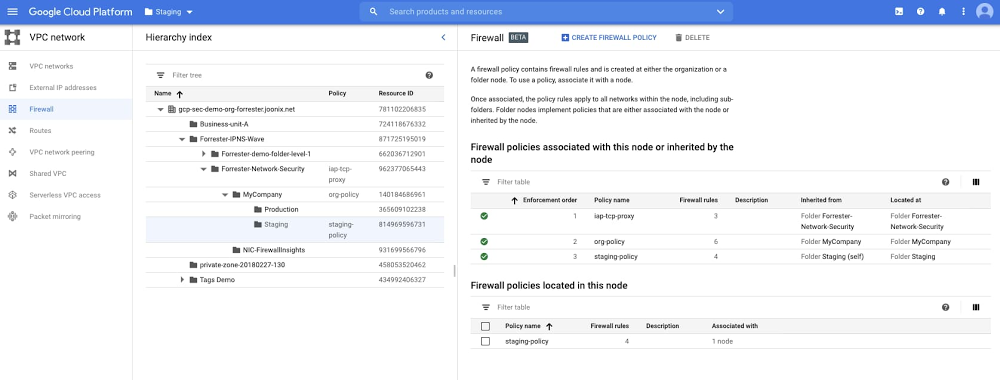Screen dimensions: 1000x380
Task: Click the filter icon beside Filter tree
Action: 160,75
